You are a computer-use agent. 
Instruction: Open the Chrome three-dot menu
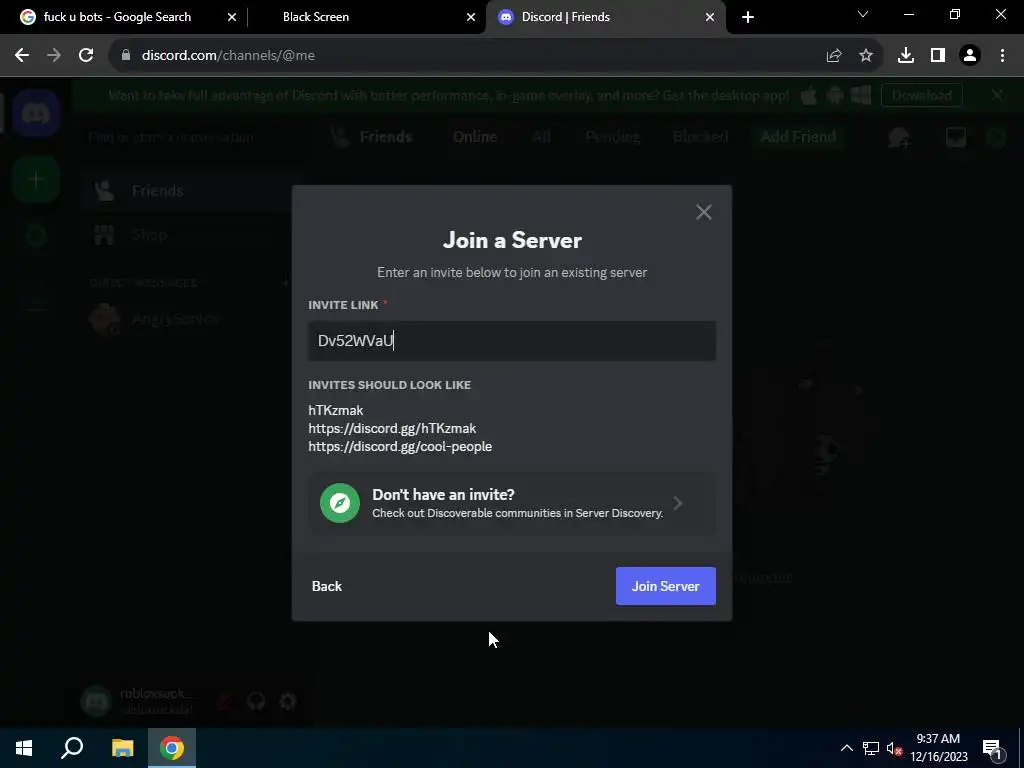pyautogui.click(x=1002, y=56)
